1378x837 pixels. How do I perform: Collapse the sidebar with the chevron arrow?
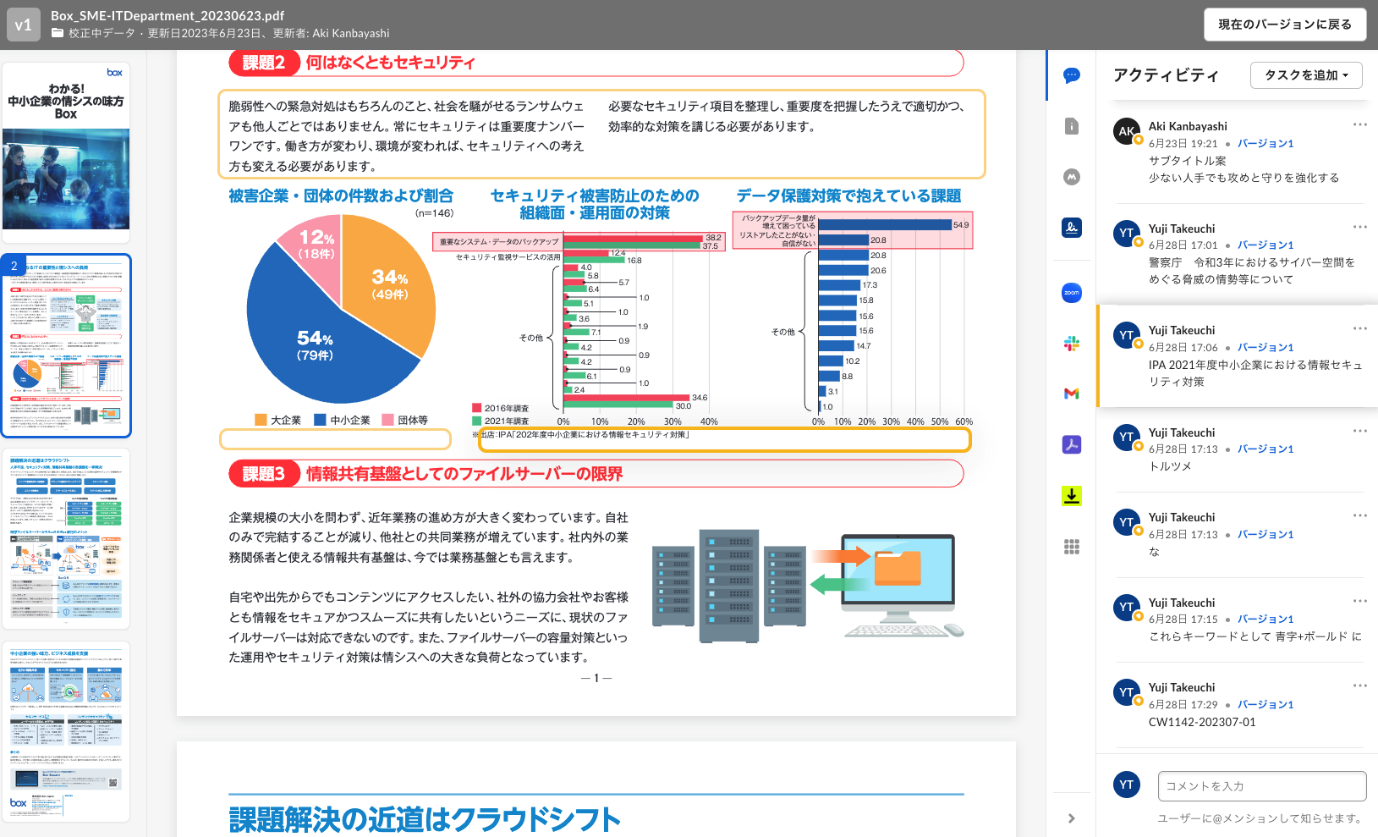(x=1071, y=818)
